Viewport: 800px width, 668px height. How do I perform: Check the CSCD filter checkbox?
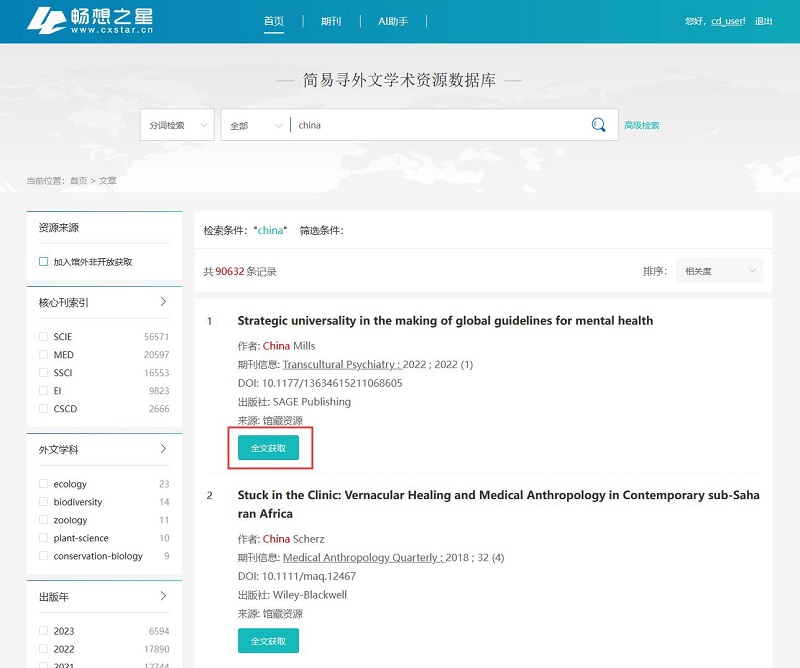[43, 408]
